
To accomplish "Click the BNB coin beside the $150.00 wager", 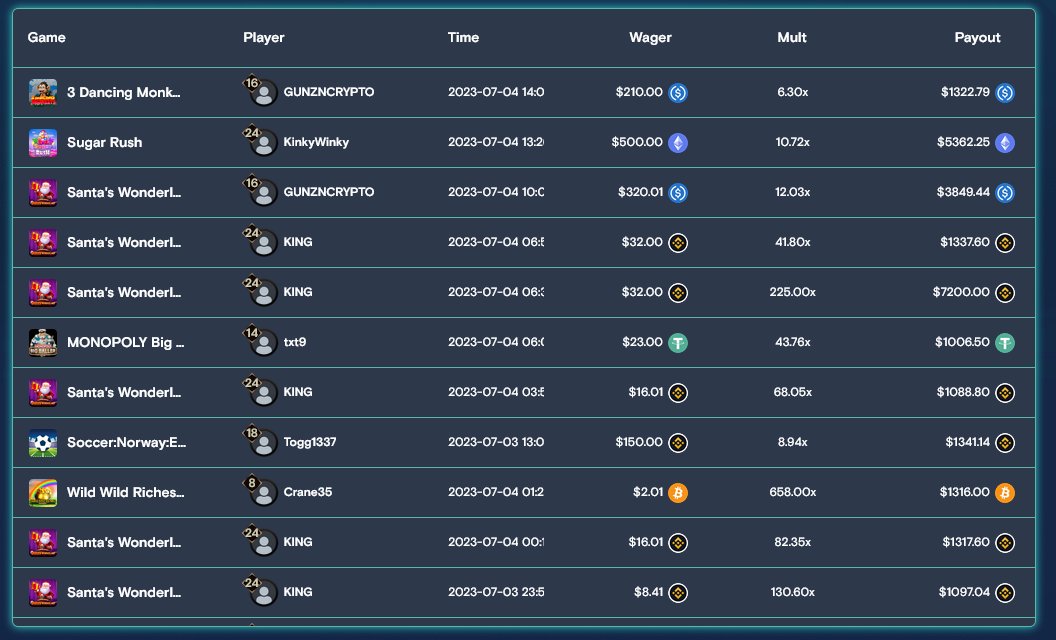I will 678,443.
